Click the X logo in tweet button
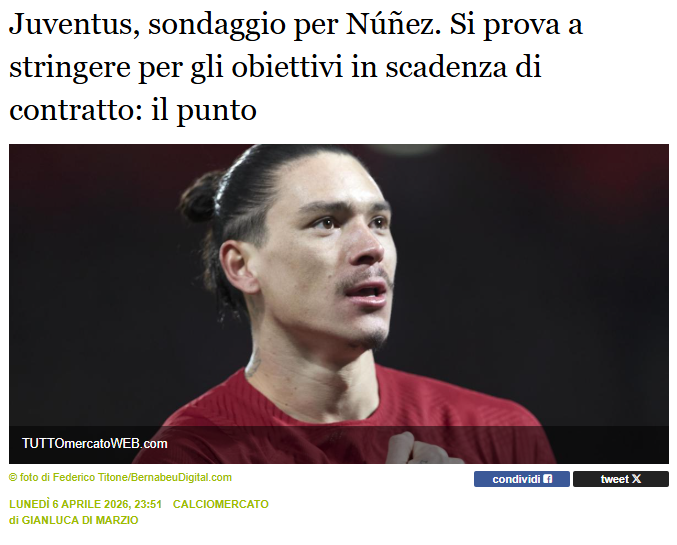The height and width of the screenshot is (545, 677). pos(636,479)
